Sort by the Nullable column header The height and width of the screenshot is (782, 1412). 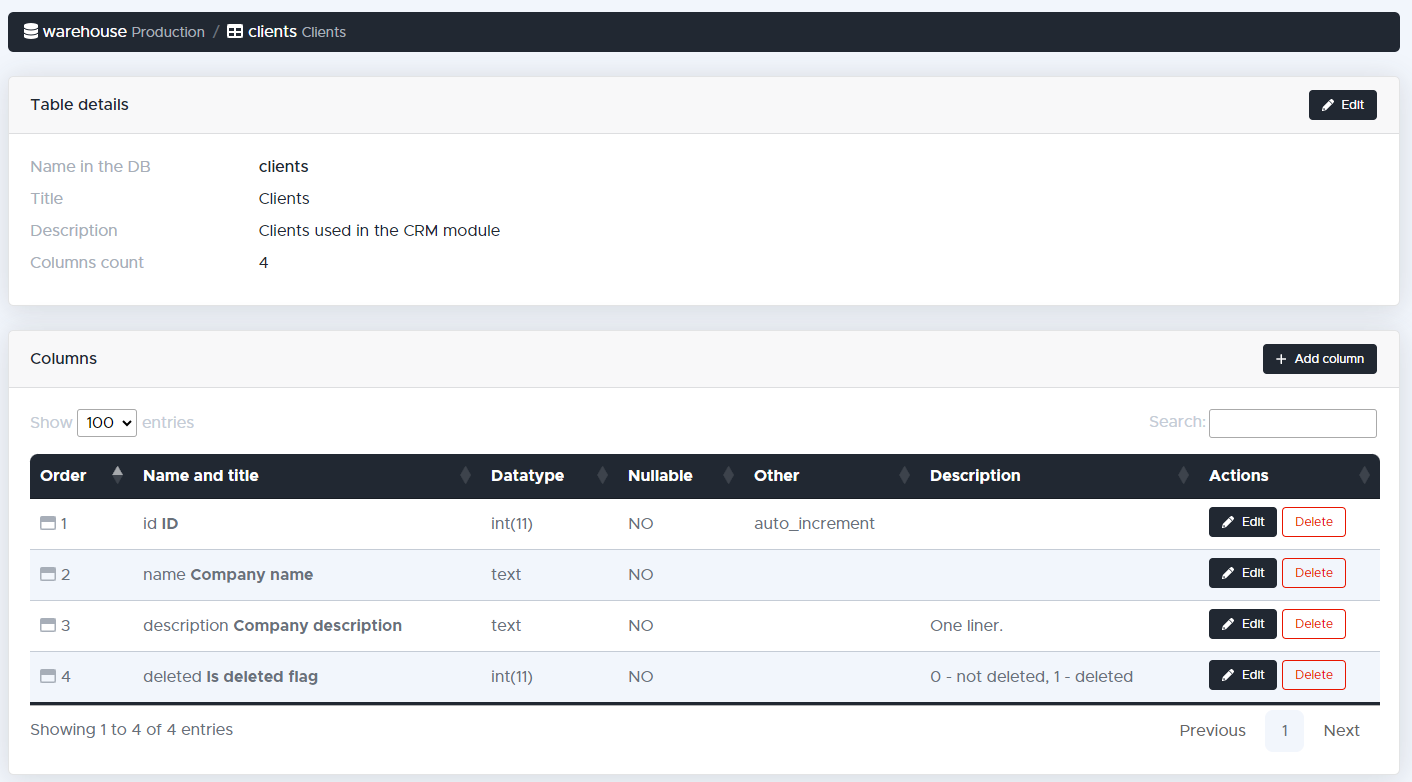coord(660,476)
